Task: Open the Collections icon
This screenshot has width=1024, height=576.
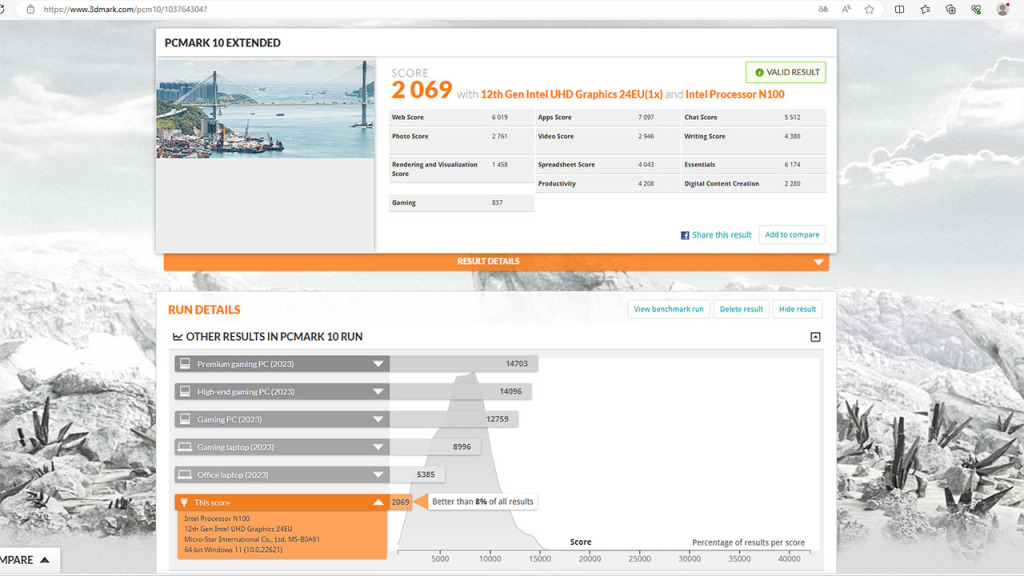Action: 951,9
